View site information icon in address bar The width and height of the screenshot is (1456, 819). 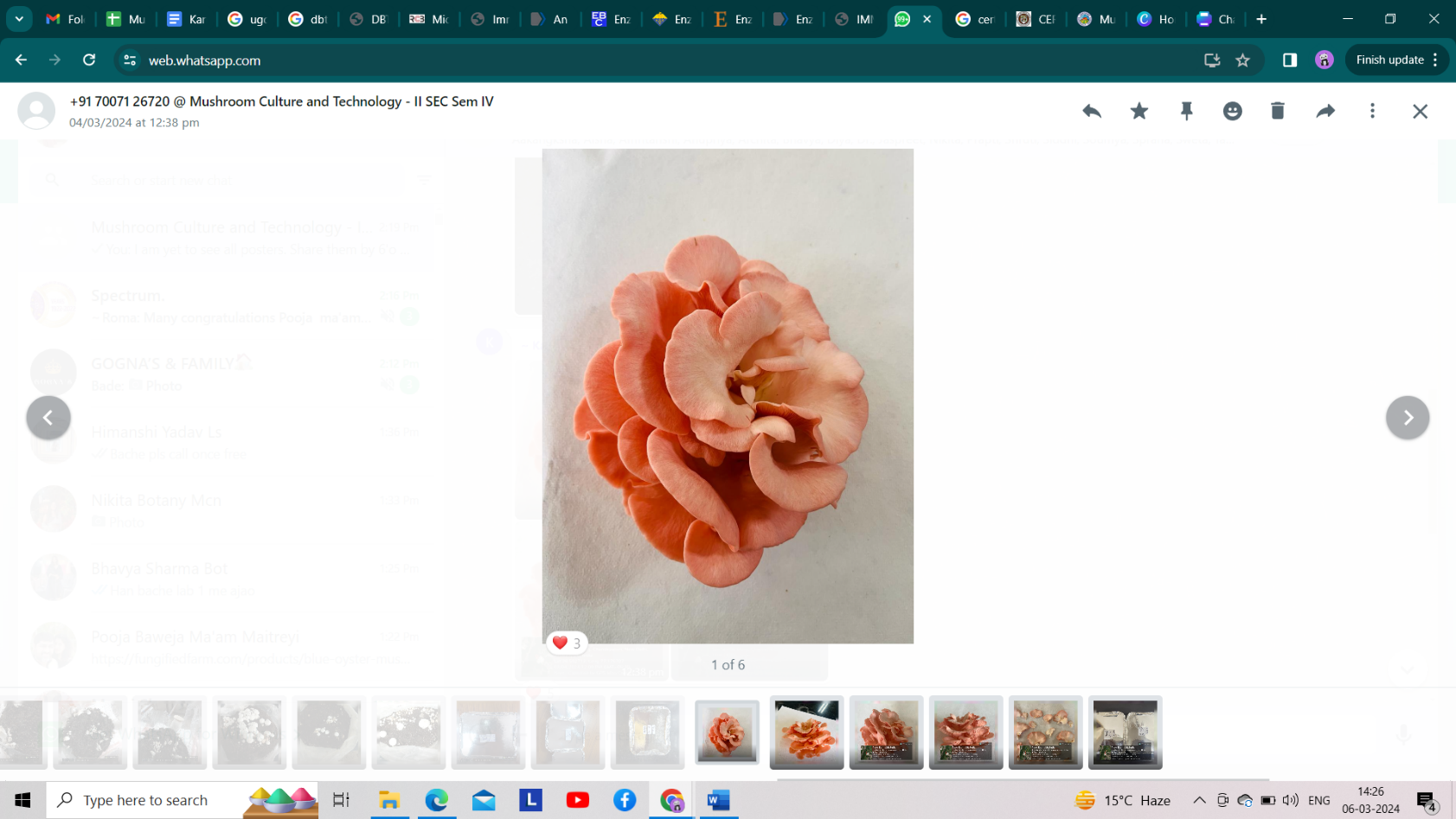pyautogui.click(x=130, y=60)
